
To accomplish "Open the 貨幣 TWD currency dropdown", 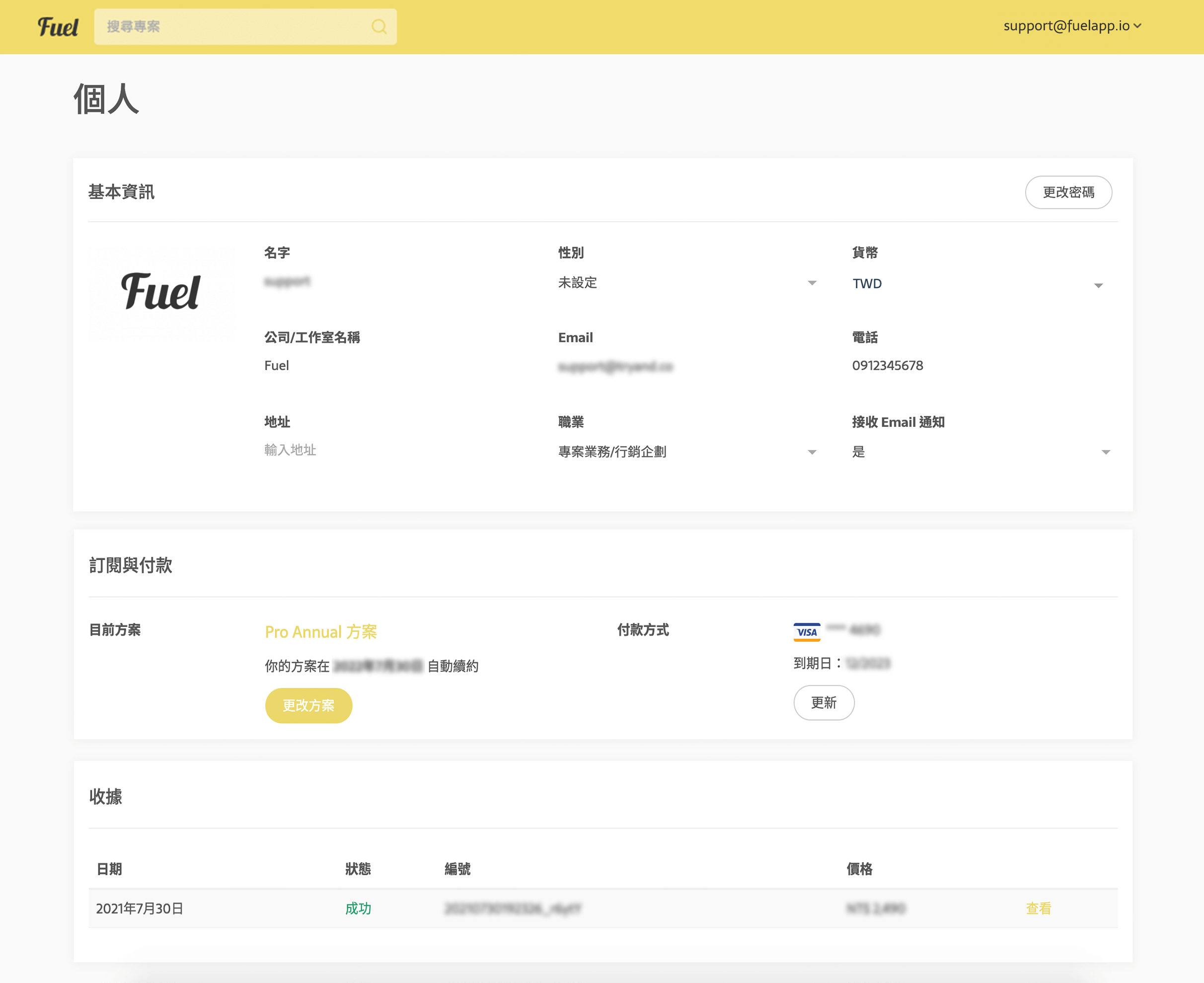I will click(978, 284).
